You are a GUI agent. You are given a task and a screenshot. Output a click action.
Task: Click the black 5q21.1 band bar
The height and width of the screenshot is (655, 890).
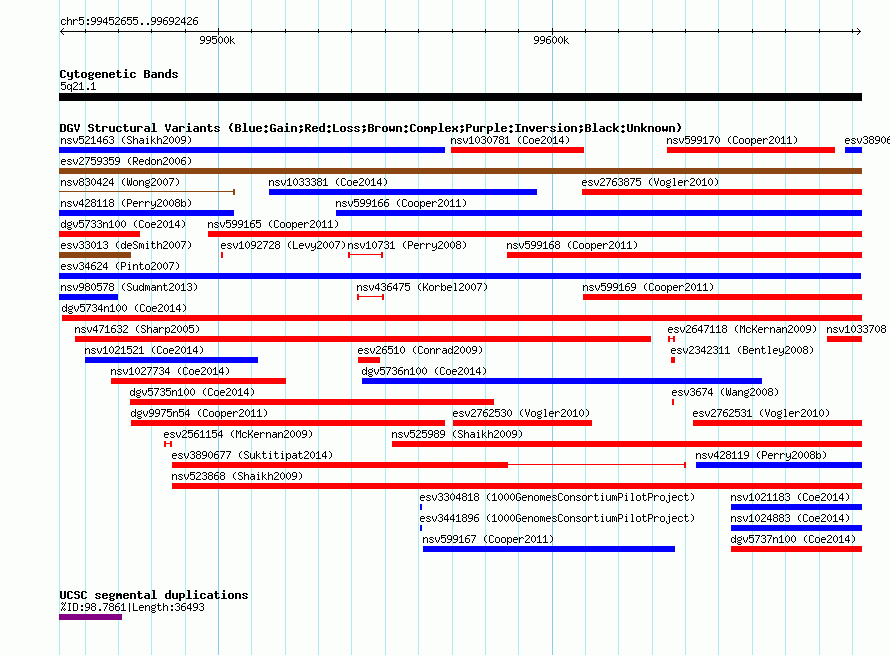click(460, 97)
